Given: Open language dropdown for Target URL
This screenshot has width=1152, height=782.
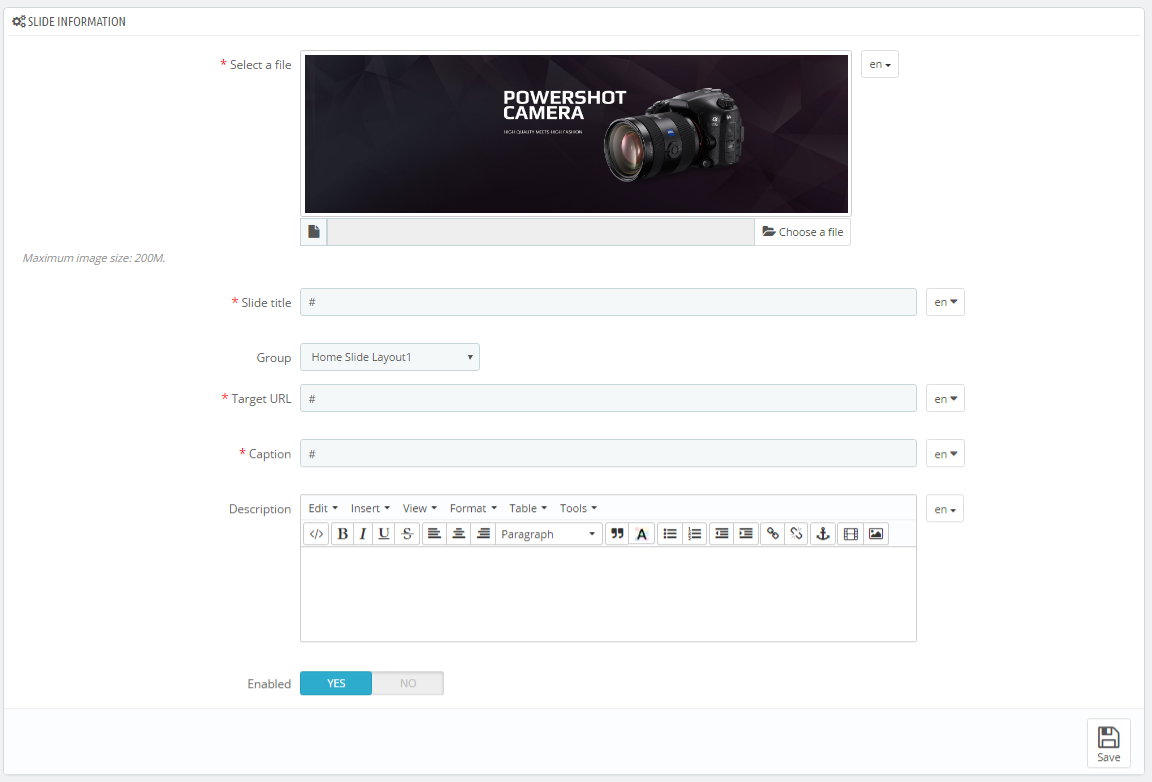Looking at the screenshot, I should click(x=945, y=398).
